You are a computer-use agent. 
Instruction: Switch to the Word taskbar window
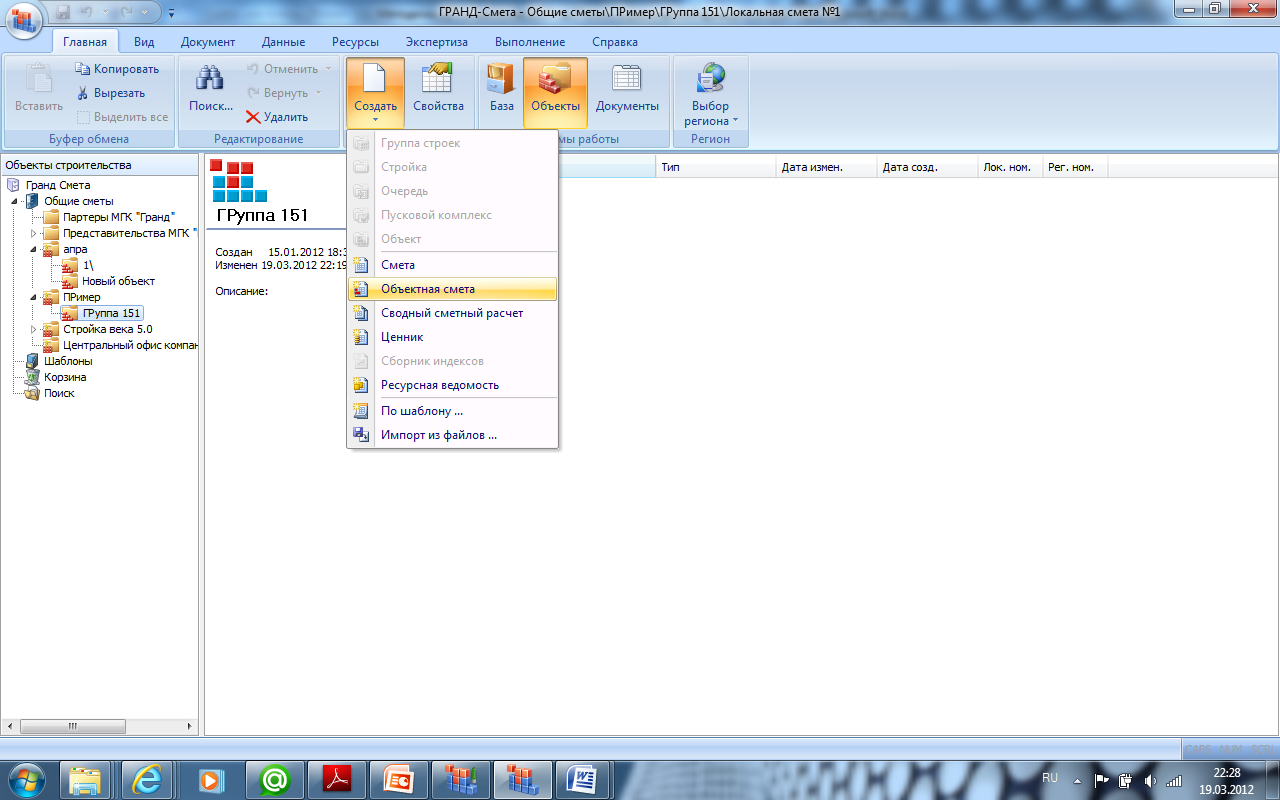[583, 778]
